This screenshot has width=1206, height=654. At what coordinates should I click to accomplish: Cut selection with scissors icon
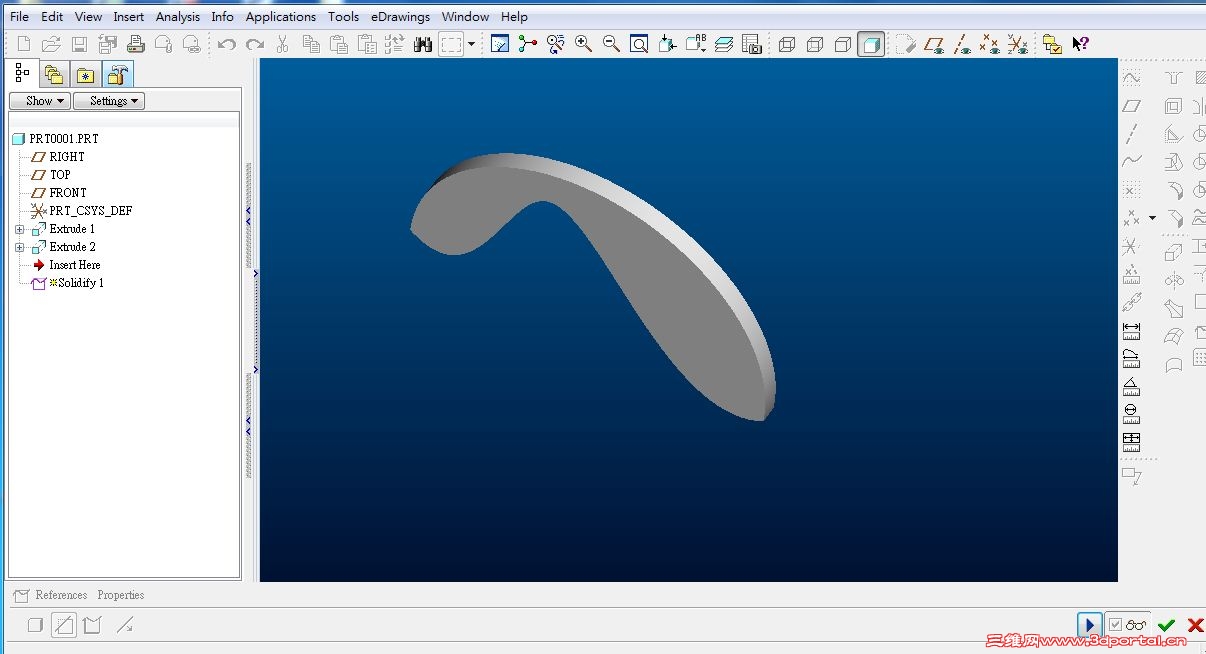point(283,44)
